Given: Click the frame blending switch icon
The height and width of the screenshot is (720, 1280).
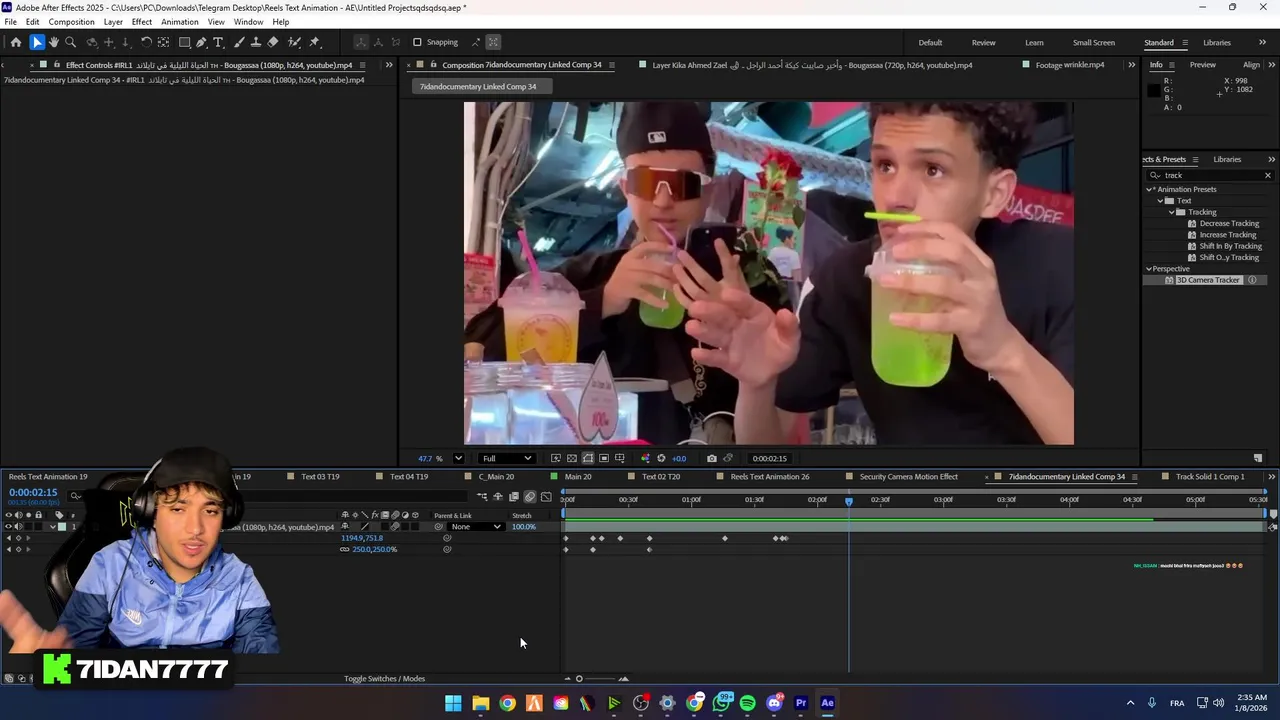Looking at the screenshot, I should coord(514,497).
